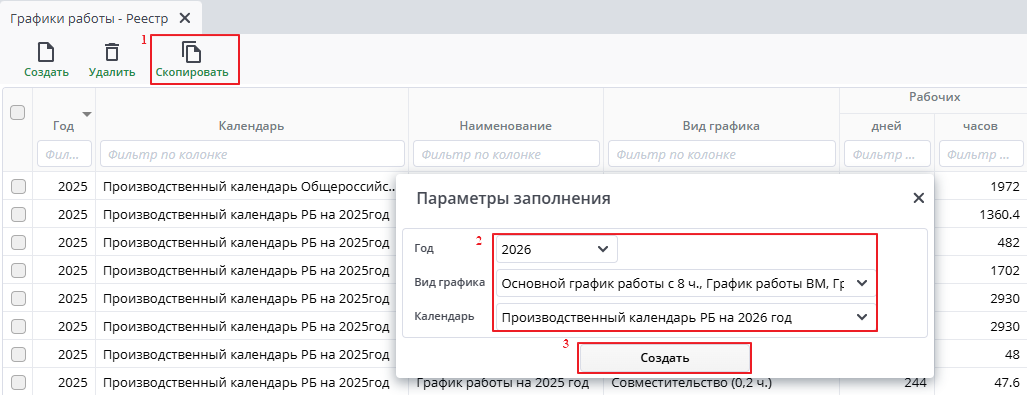The height and width of the screenshot is (395, 1027).
Task: Click the sort arrow on Год column
Action: pos(86,115)
